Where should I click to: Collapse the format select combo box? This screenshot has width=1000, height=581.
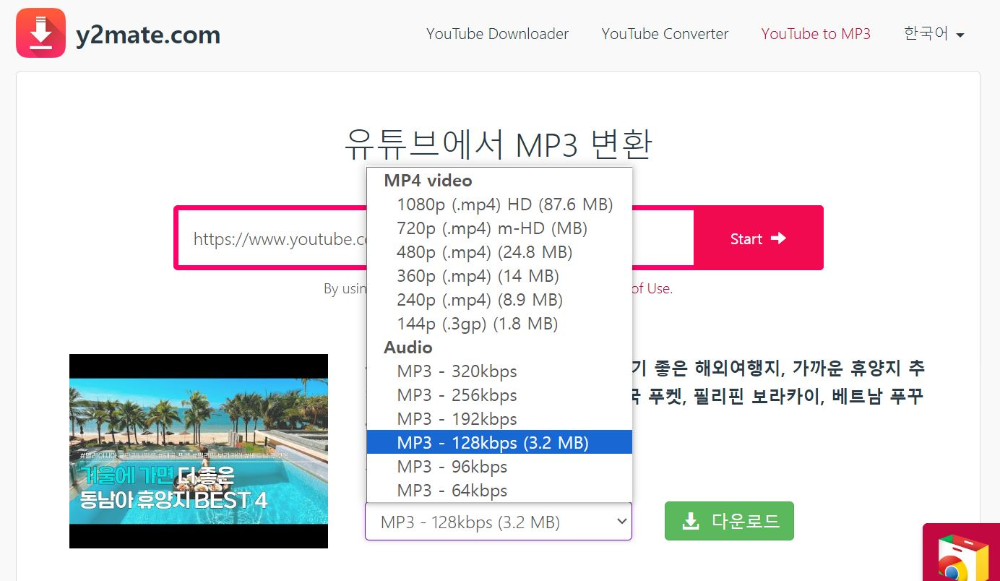click(x=498, y=522)
